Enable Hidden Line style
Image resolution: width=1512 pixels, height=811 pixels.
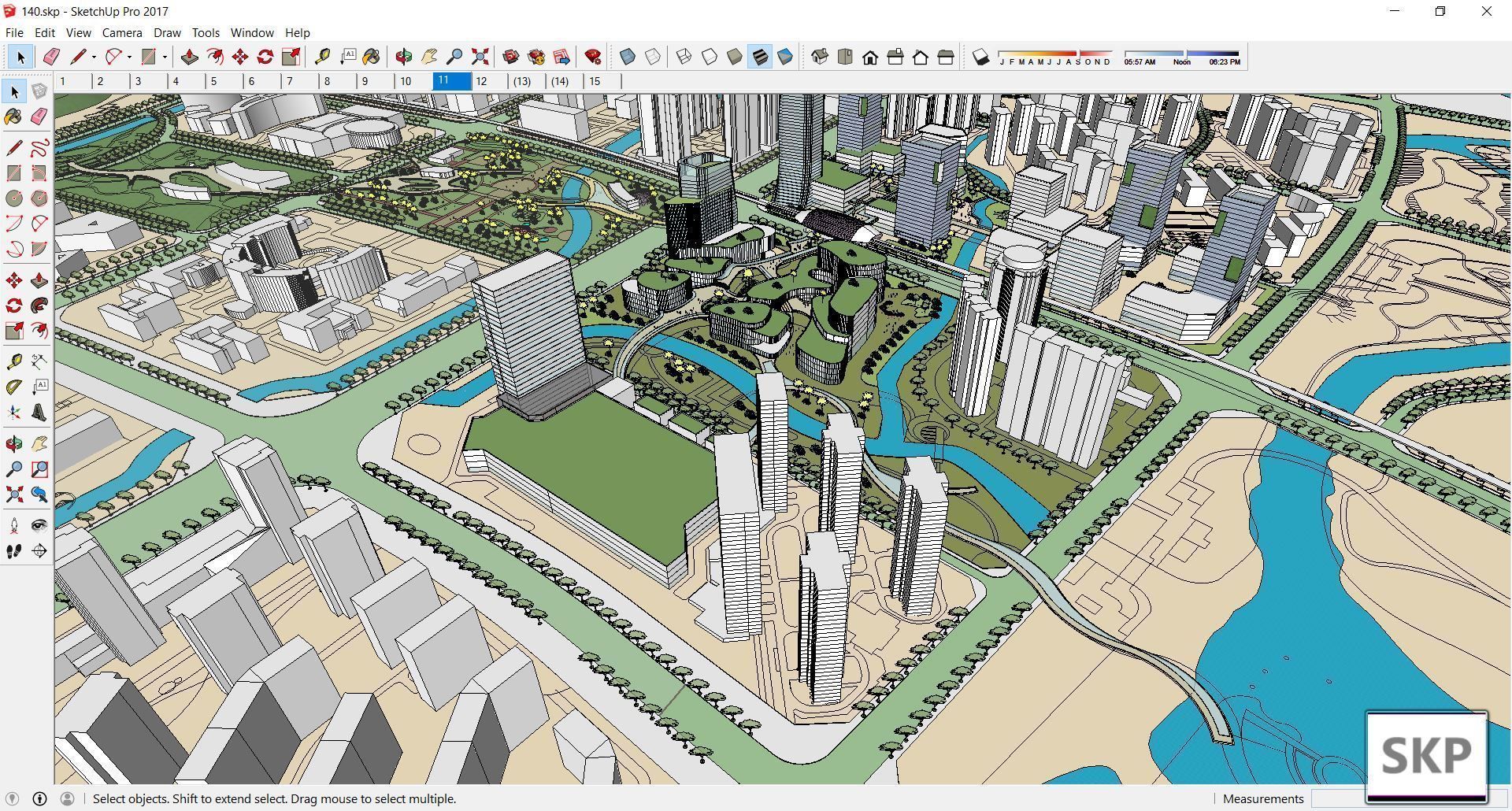click(x=710, y=57)
